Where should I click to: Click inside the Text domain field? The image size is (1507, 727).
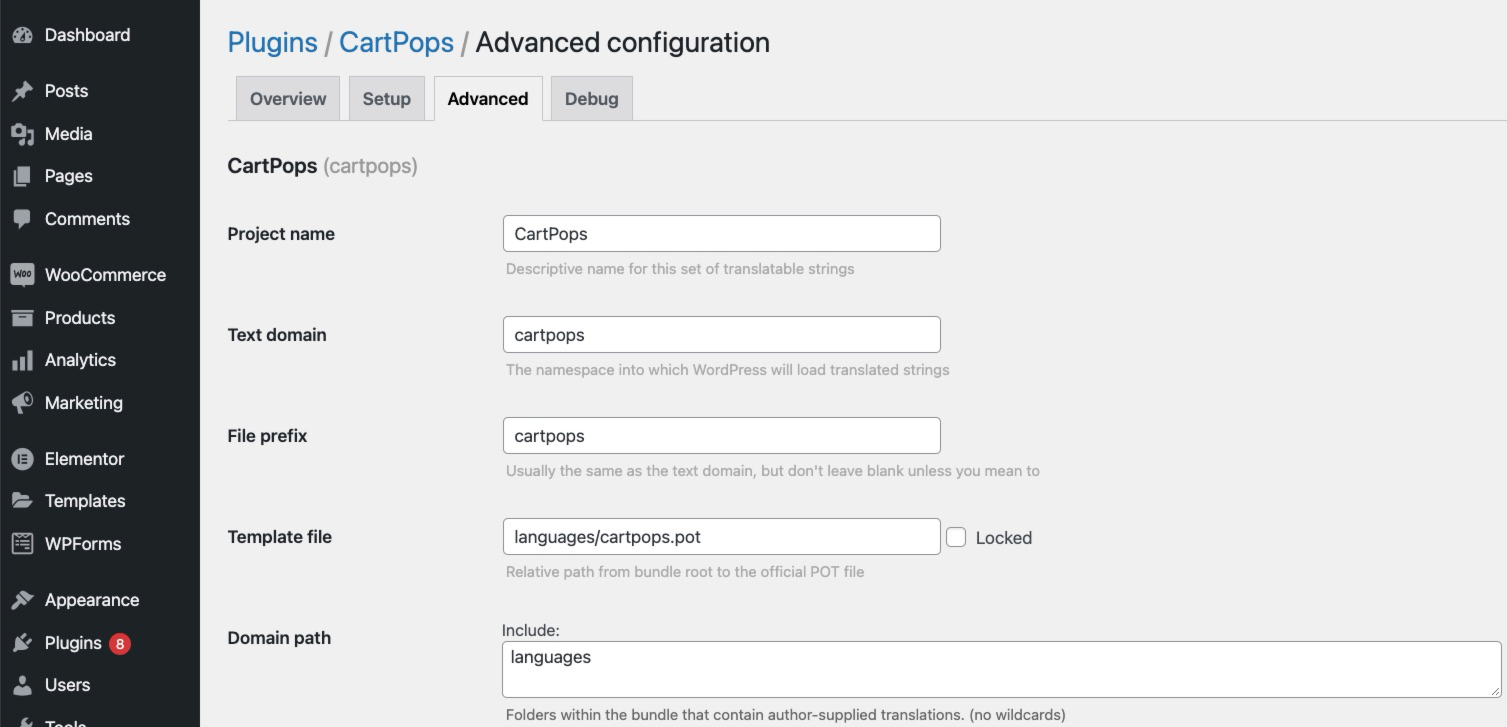(721, 334)
